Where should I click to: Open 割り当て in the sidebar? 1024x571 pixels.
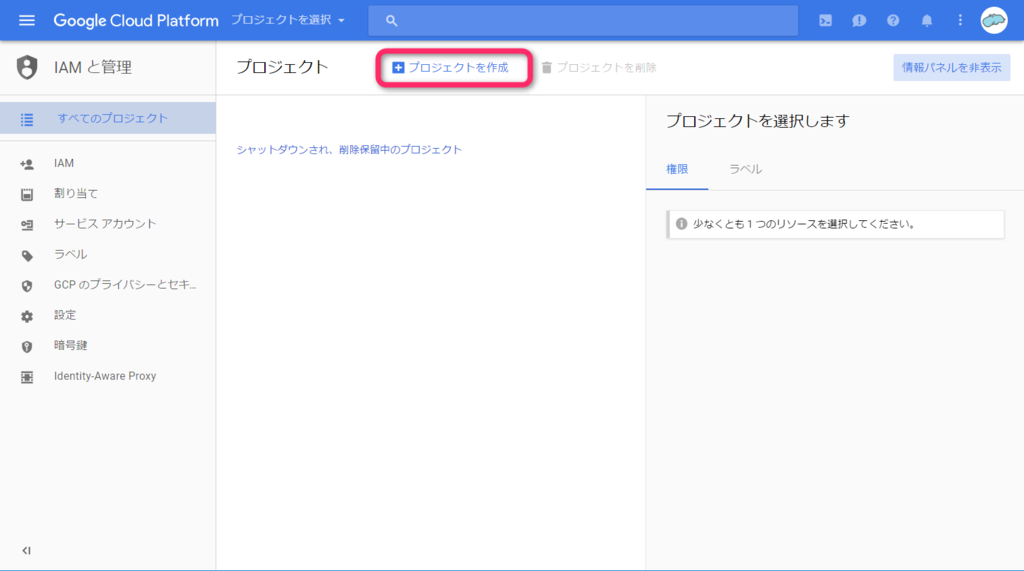tap(76, 193)
